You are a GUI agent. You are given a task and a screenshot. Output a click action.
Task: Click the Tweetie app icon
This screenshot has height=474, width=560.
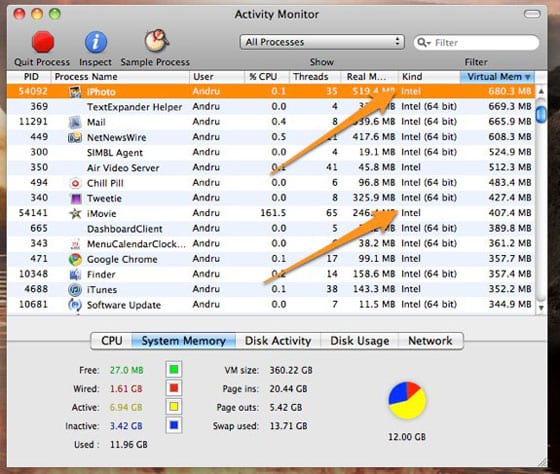click(x=76, y=198)
